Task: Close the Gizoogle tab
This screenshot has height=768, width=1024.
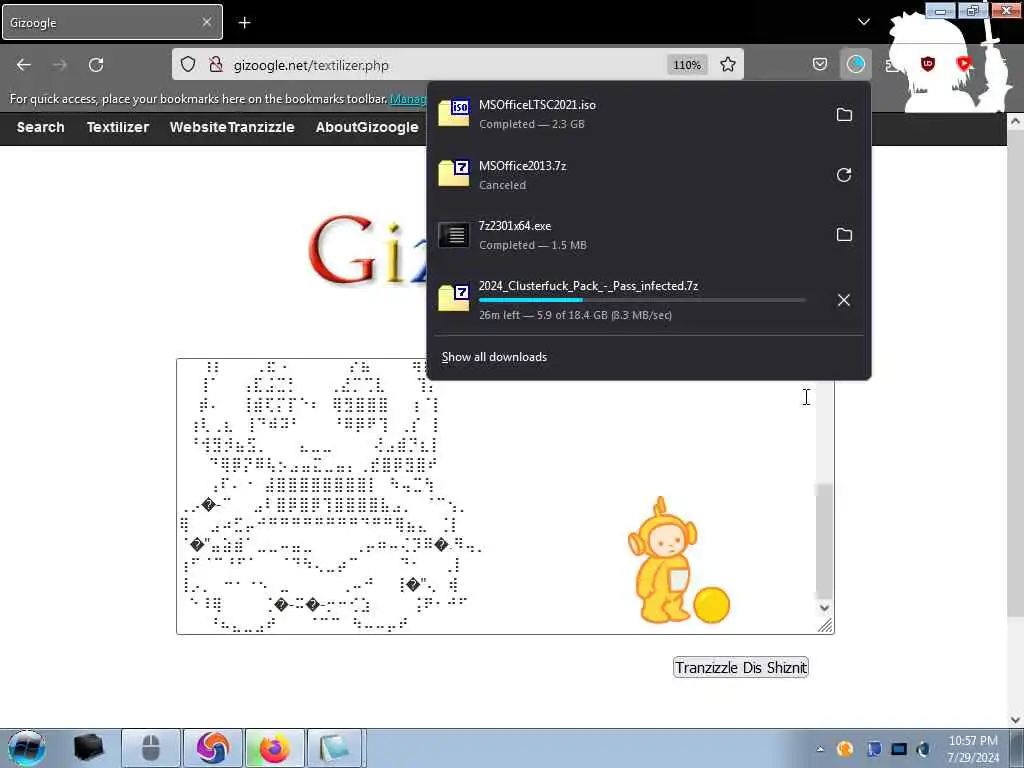Action: (x=206, y=22)
